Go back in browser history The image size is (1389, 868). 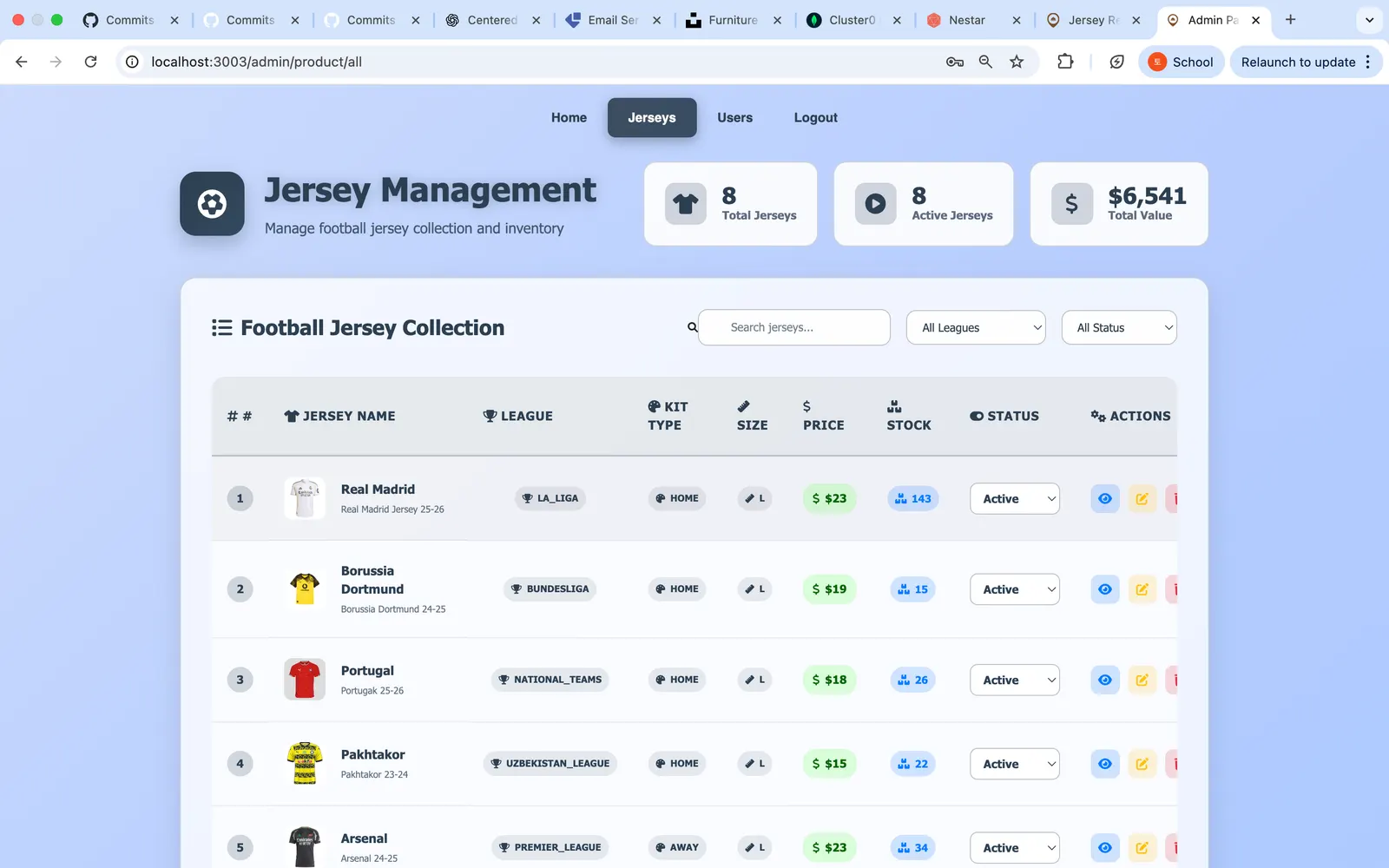pos(22,62)
